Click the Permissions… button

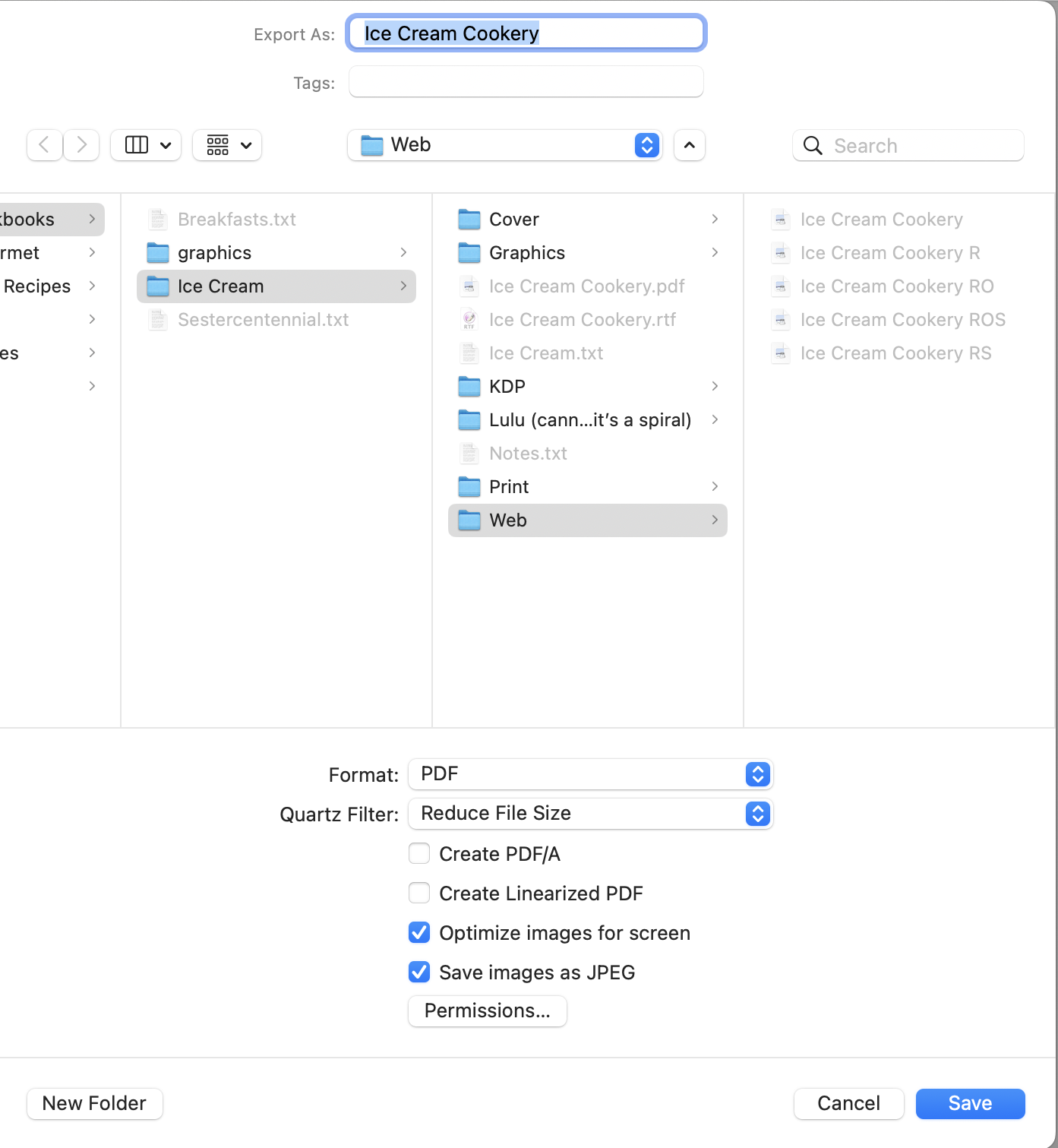(x=488, y=1011)
